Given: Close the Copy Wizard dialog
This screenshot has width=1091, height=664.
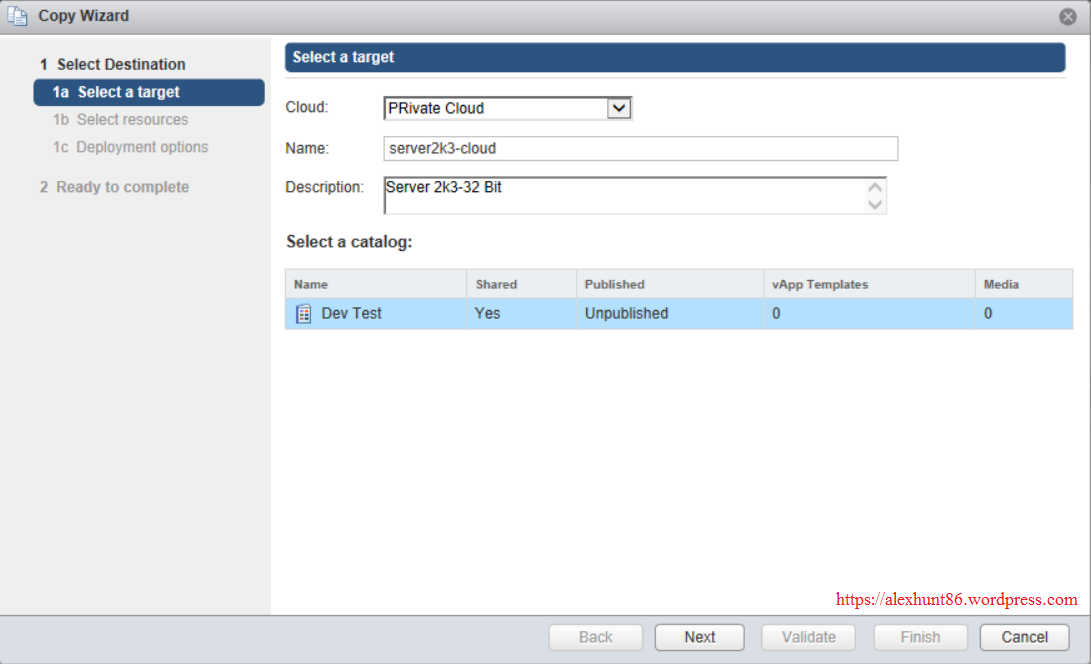Looking at the screenshot, I should [x=1067, y=17].
